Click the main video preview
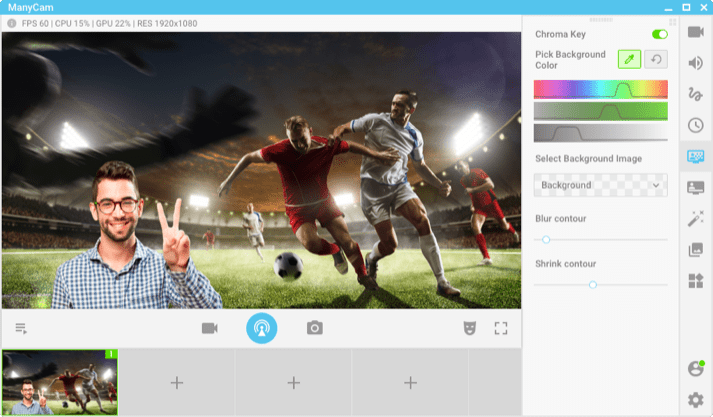Image resolution: width=713 pixels, height=417 pixels. coord(261,170)
